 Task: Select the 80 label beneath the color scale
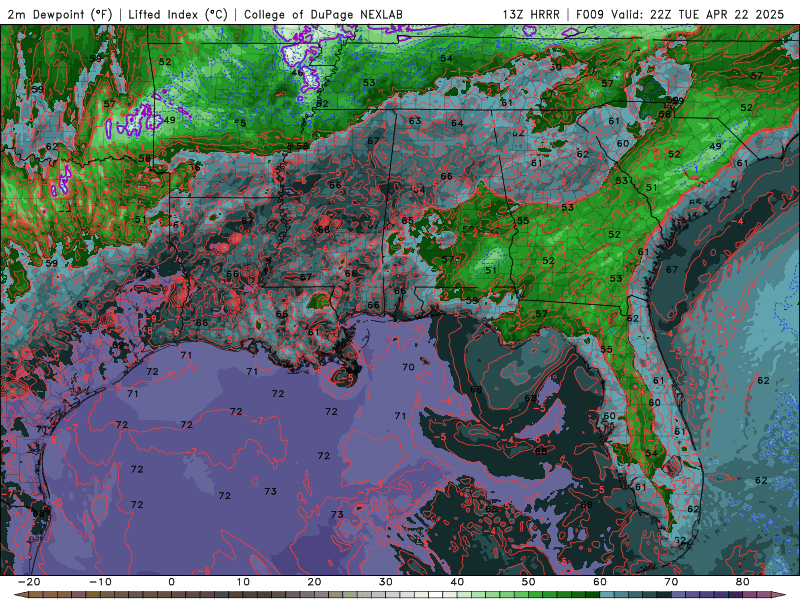(743, 582)
